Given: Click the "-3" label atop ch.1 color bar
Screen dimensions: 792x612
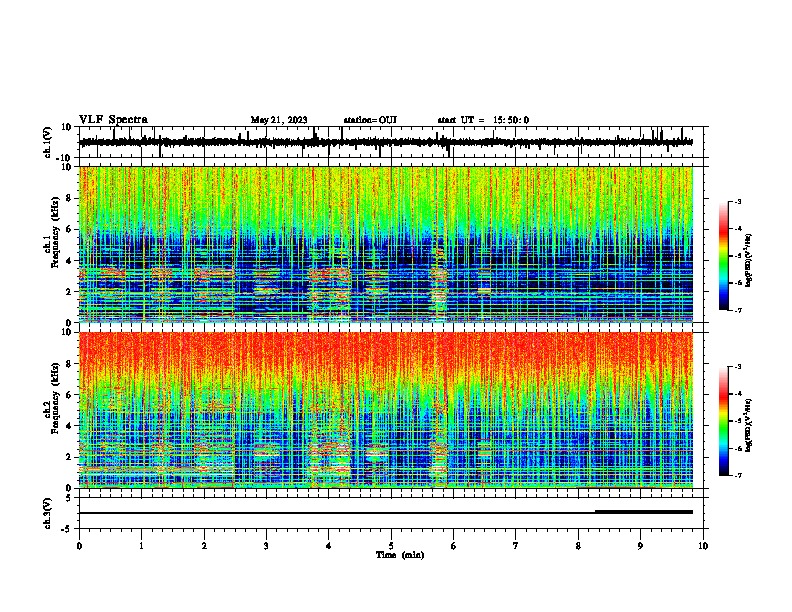Looking at the screenshot, I should pyautogui.click(x=737, y=201).
